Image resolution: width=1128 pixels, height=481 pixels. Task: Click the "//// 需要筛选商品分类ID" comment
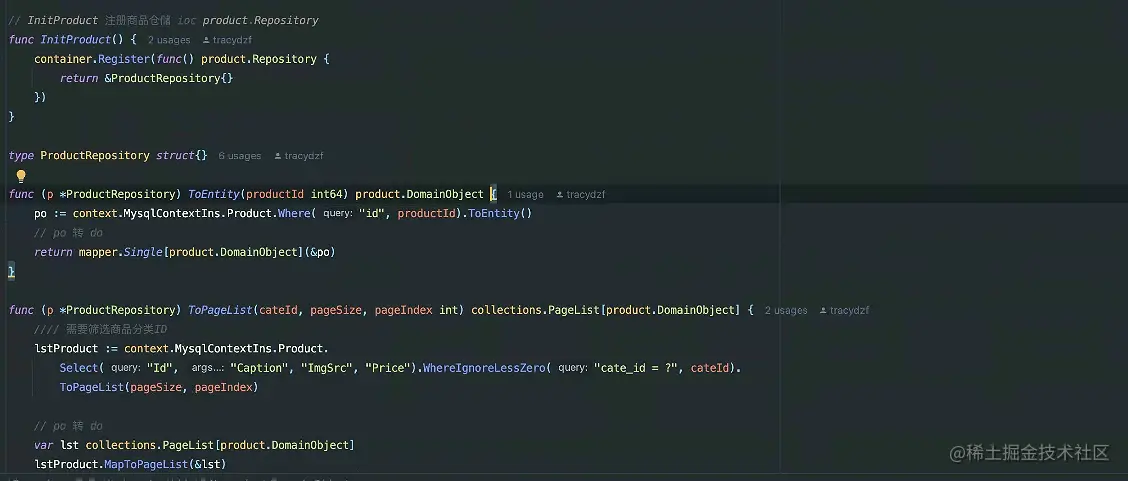point(101,329)
